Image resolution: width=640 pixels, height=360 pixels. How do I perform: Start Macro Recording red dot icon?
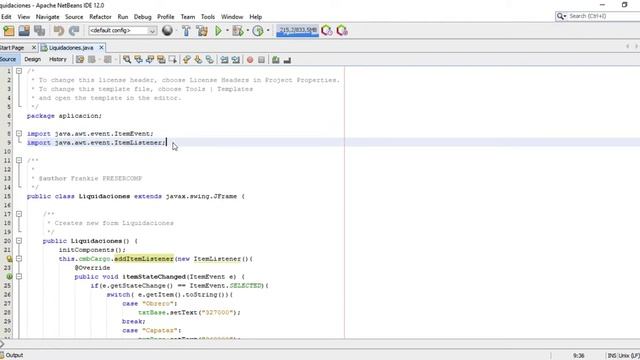250,60
